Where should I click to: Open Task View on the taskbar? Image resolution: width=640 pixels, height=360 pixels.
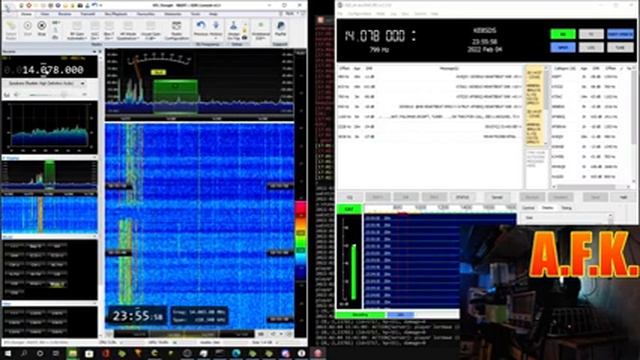tap(56, 353)
